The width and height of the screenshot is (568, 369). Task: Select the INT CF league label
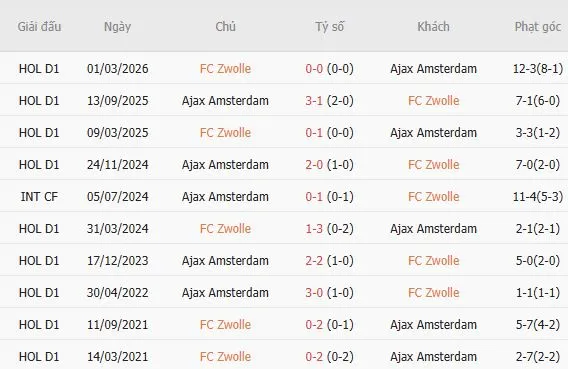39,197
